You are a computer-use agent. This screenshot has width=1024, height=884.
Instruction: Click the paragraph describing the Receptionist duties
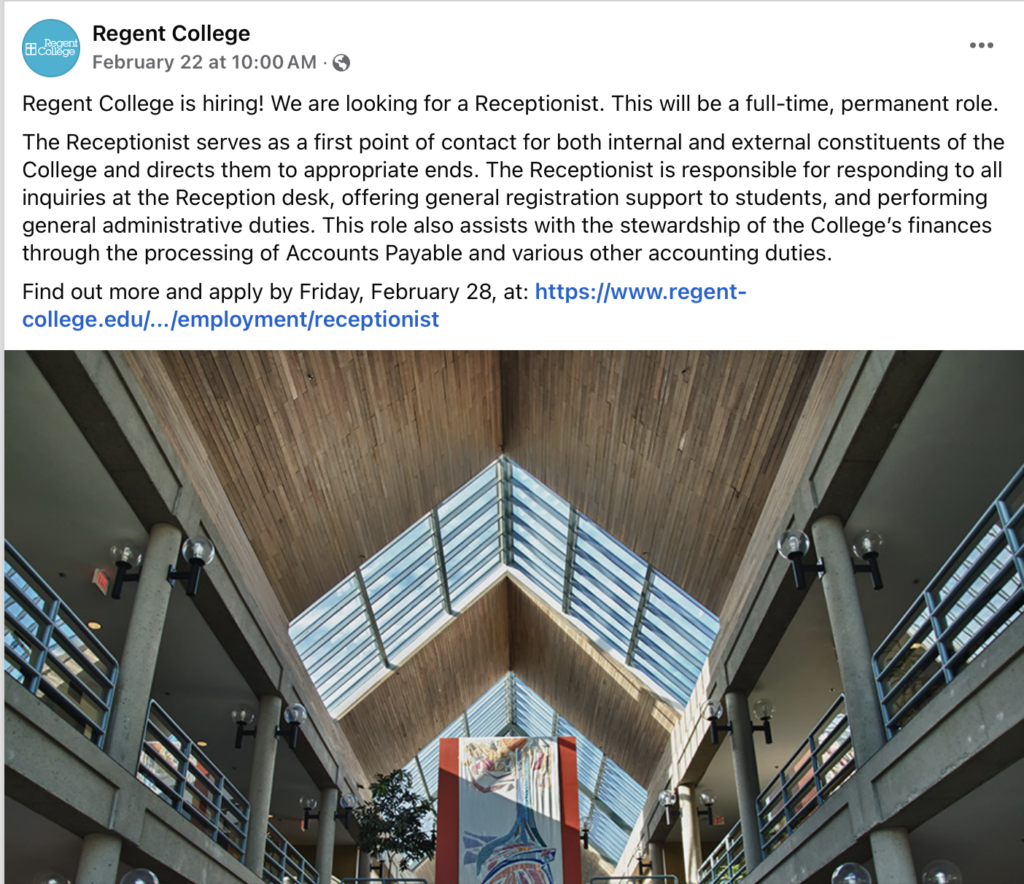(x=513, y=197)
